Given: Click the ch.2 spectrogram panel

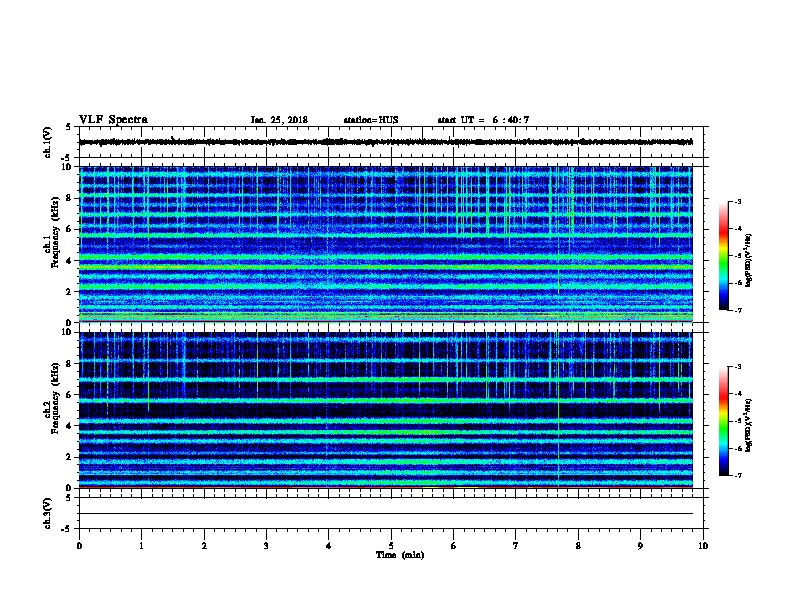Looking at the screenshot, I should click(386, 410).
